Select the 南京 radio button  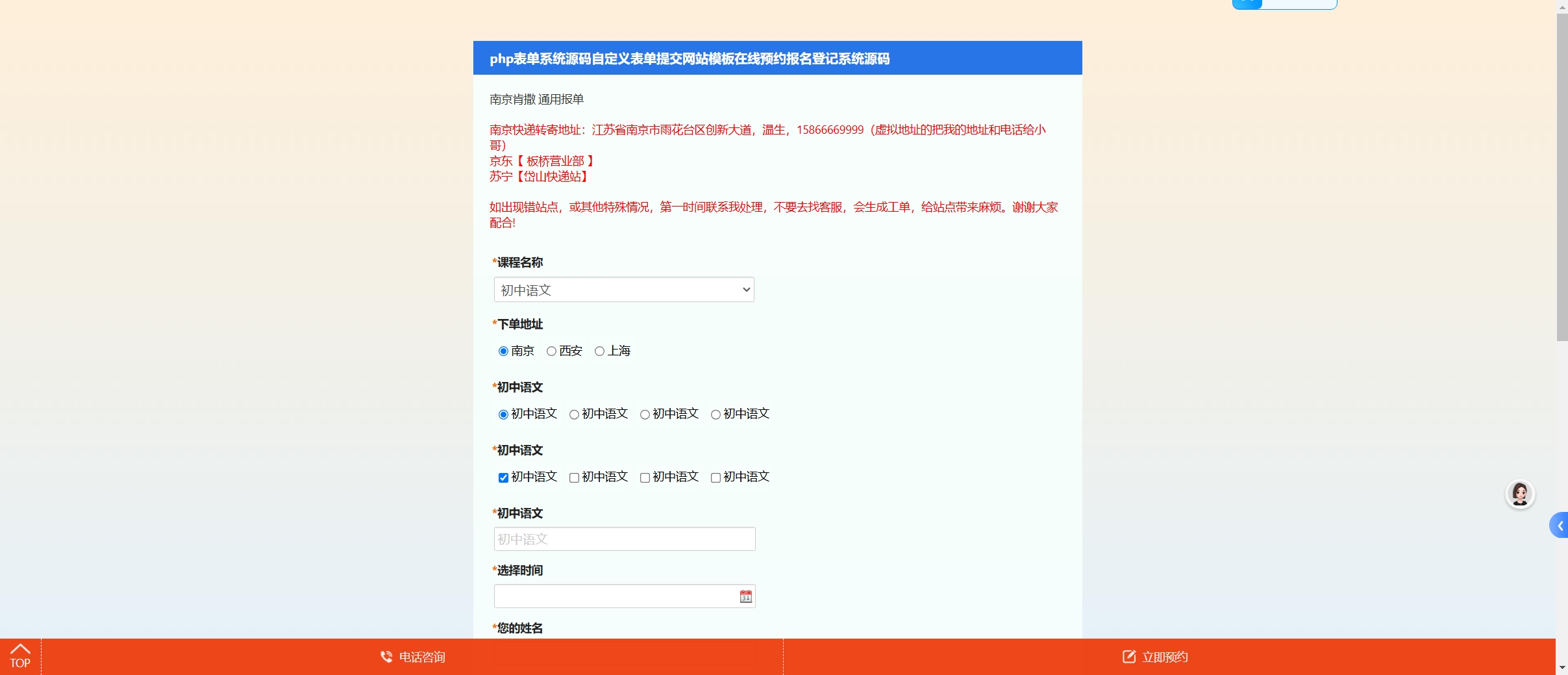(x=503, y=351)
